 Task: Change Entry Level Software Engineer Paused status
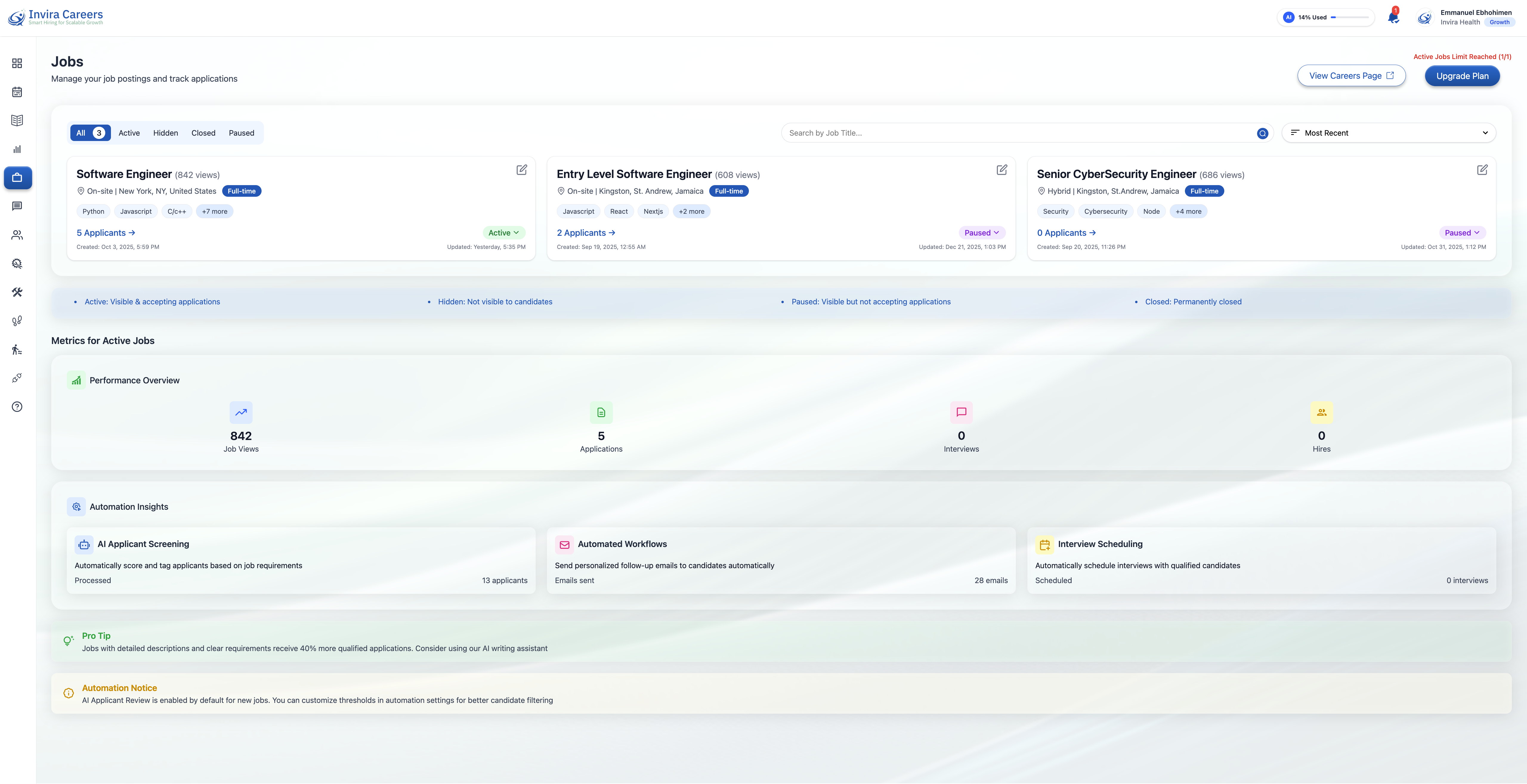982,232
